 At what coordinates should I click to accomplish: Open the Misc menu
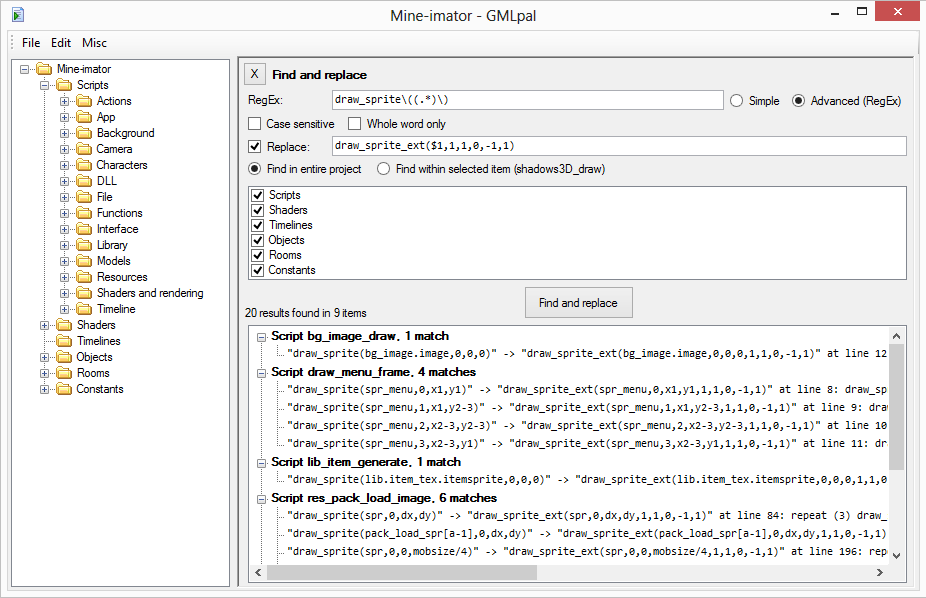click(x=94, y=43)
